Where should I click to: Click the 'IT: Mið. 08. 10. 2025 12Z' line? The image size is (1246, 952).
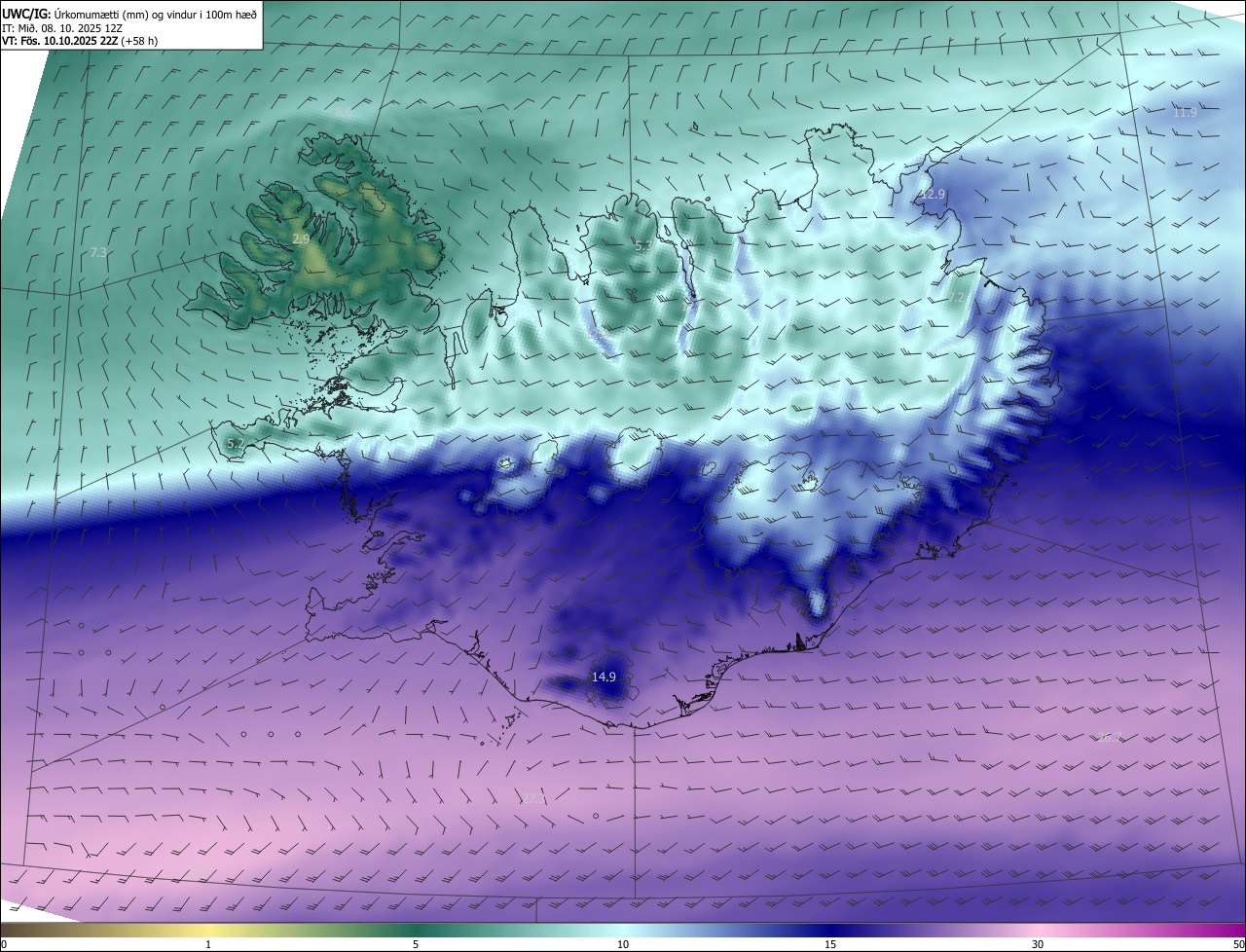(61, 27)
